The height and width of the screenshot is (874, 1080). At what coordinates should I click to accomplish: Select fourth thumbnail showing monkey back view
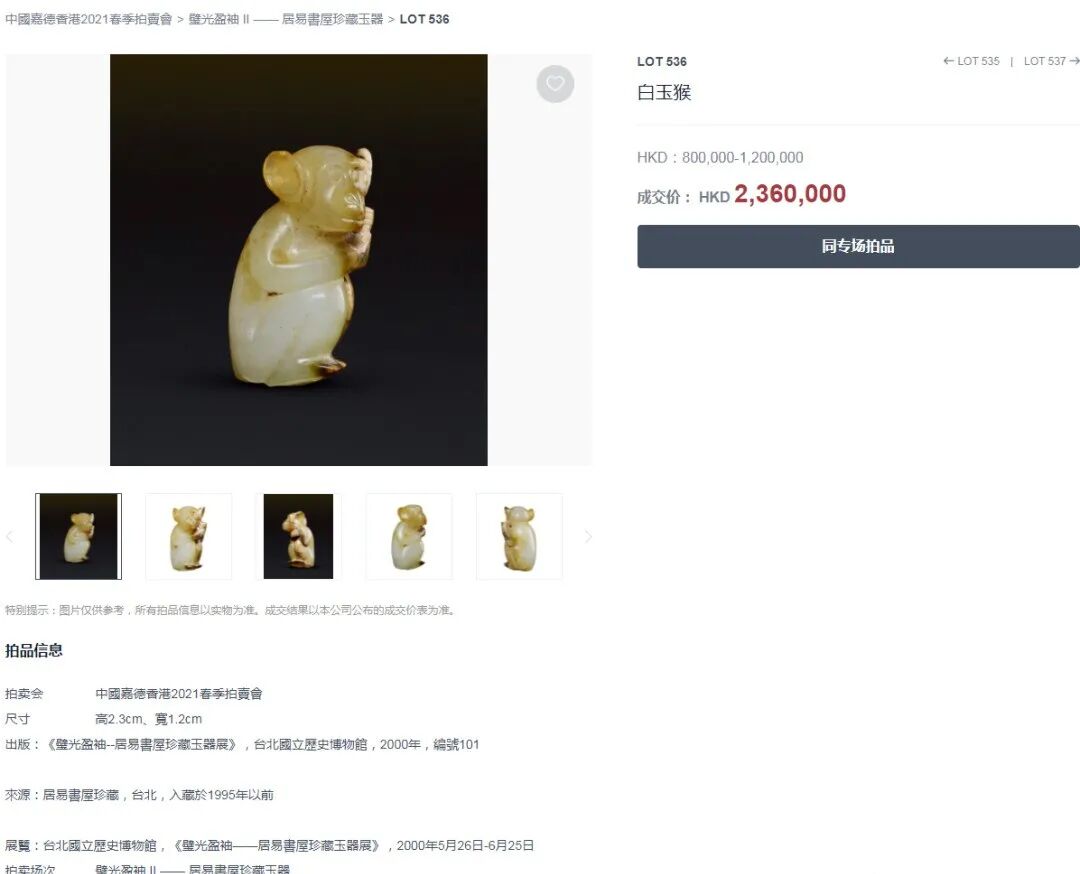pos(409,537)
